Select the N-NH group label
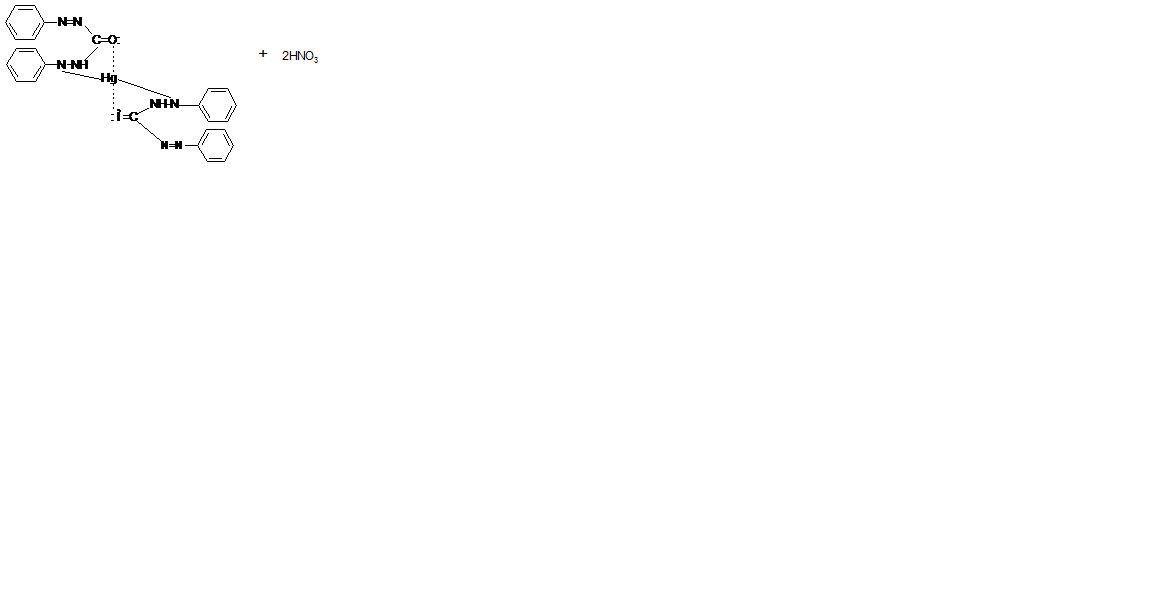This screenshot has width=1173, height=611. [x=73, y=65]
